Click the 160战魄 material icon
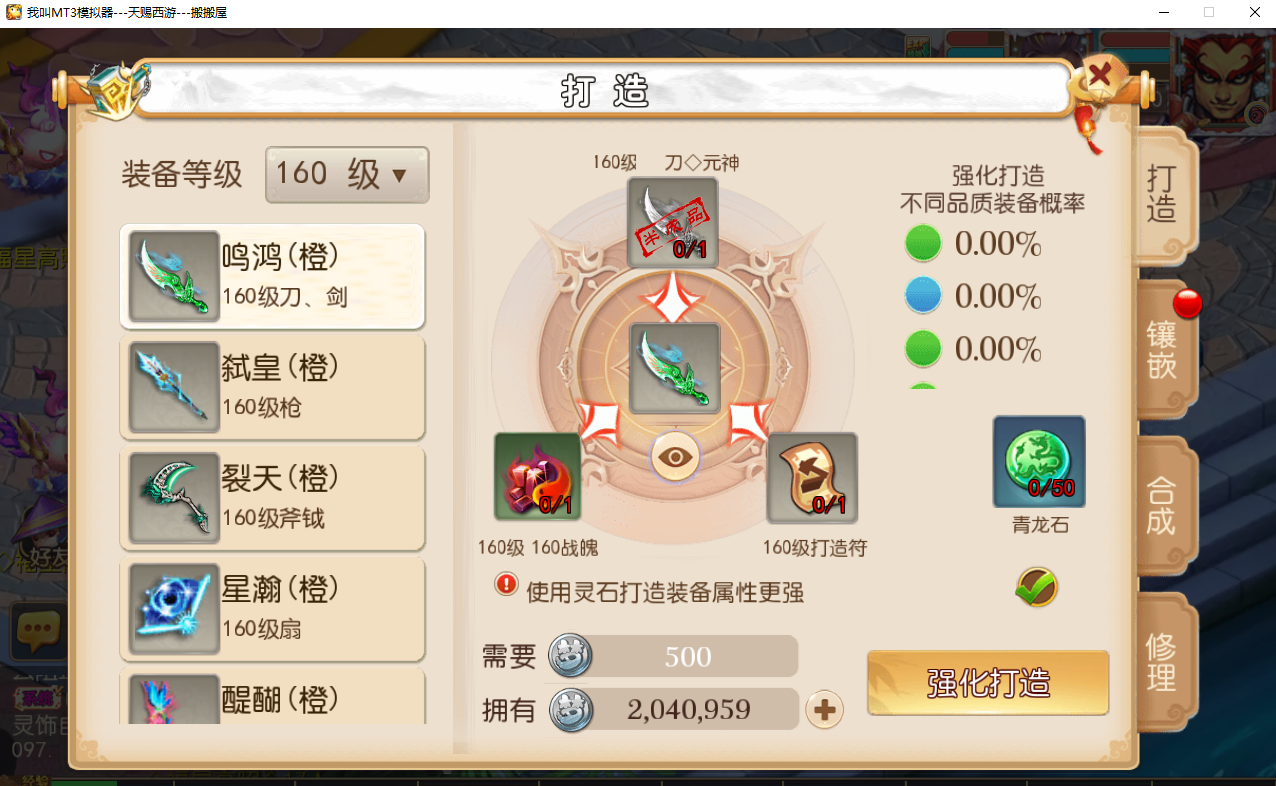The width and height of the screenshot is (1276, 786). [538, 478]
